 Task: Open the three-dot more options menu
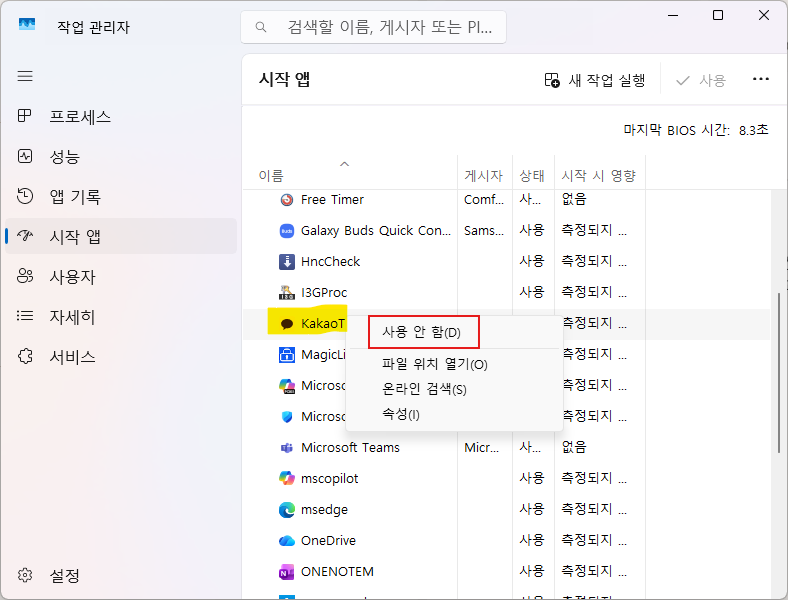click(x=761, y=79)
